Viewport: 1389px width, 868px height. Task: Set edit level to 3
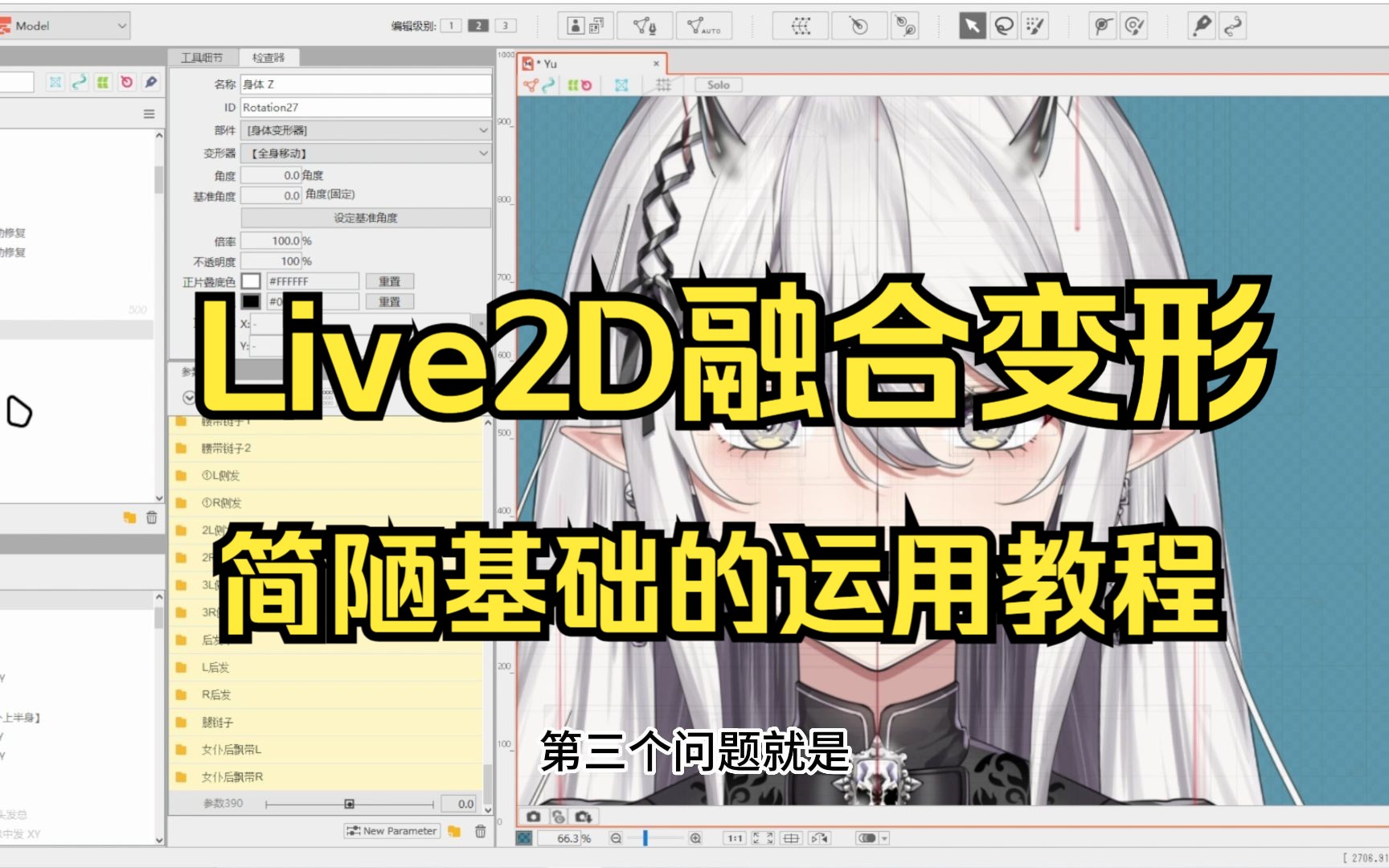point(505,26)
